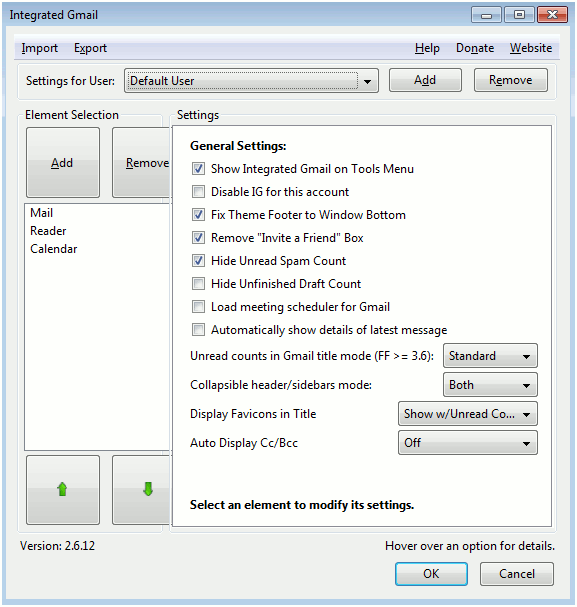577x607 pixels.
Task: Click the Version: 2.6.12 label
Action: (57, 546)
